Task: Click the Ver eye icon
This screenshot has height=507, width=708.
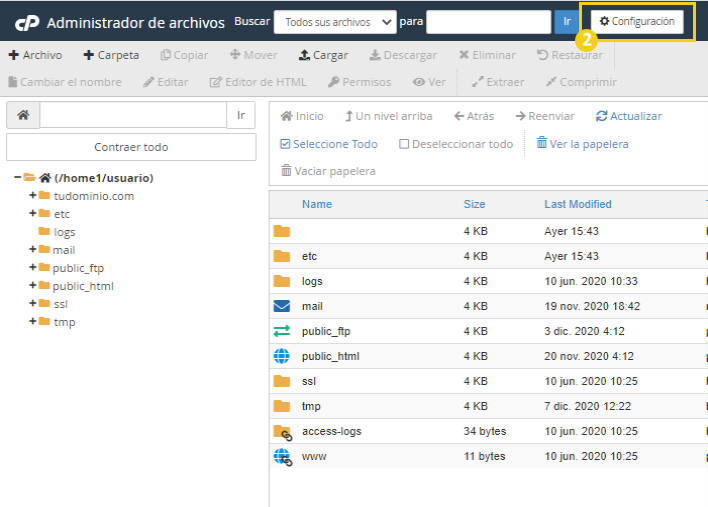Action: coord(419,82)
